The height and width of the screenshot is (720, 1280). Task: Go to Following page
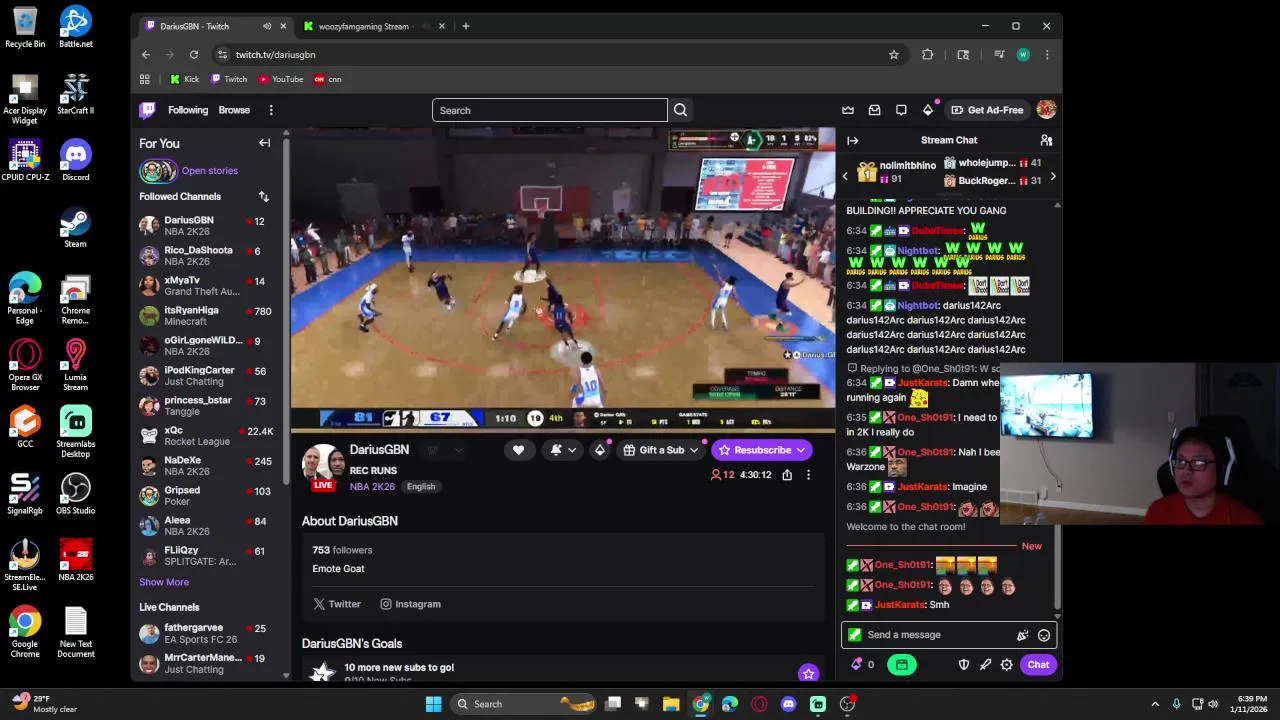pos(188,110)
